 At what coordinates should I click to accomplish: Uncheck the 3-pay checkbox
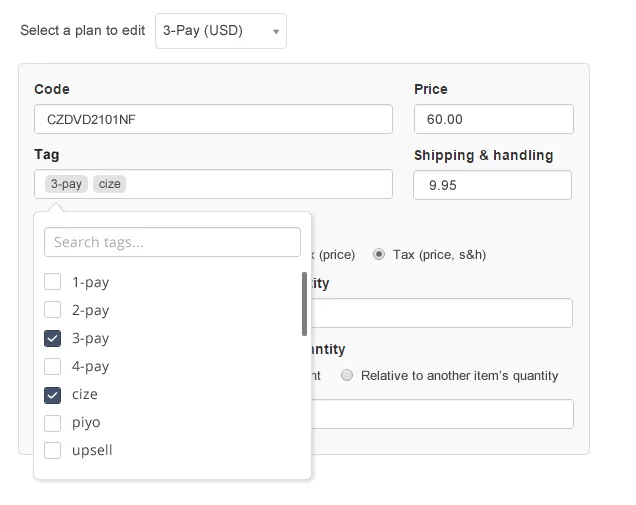pyautogui.click(x=53, y=338)
